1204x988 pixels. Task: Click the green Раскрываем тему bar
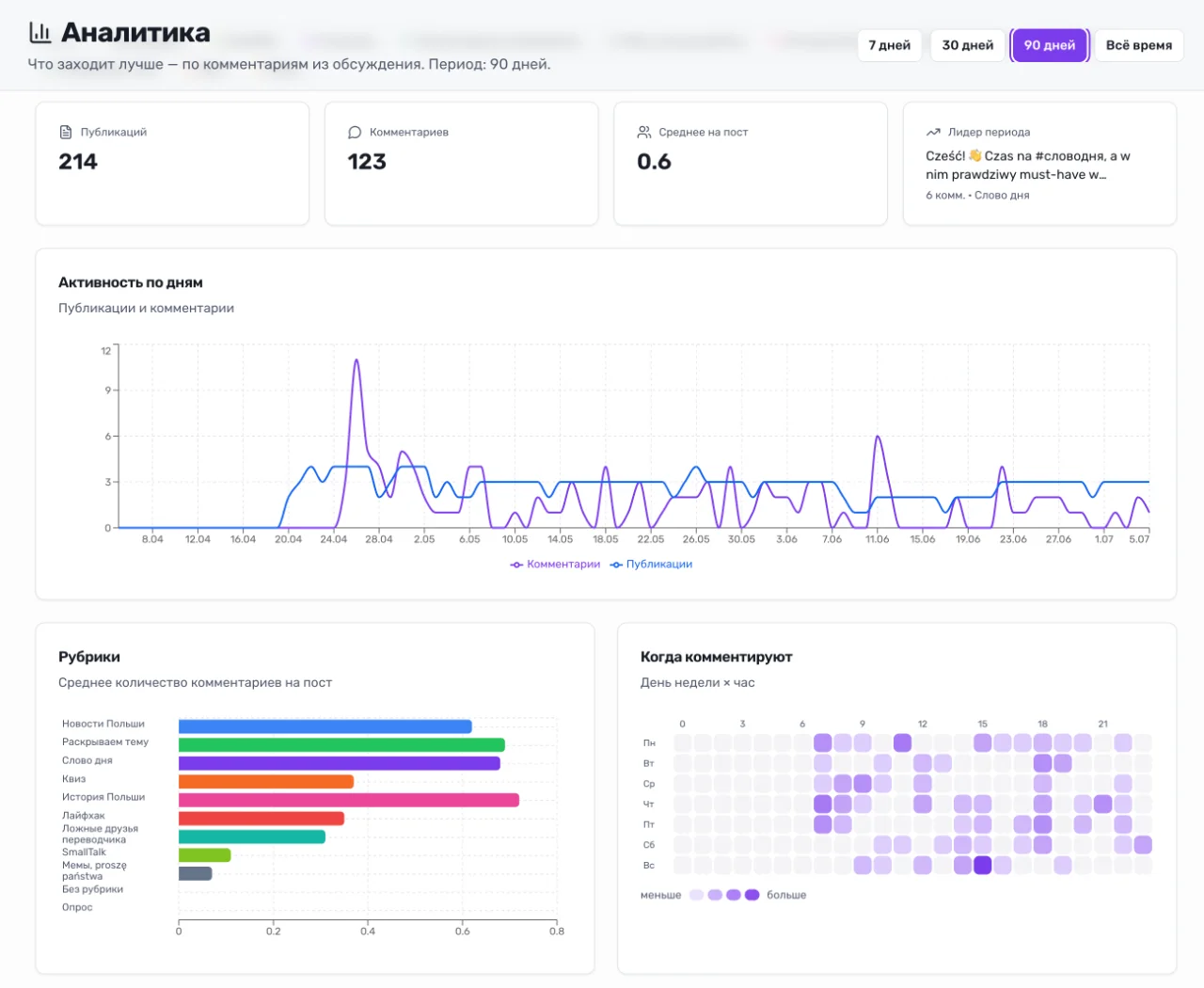click(x=341, y=745)
